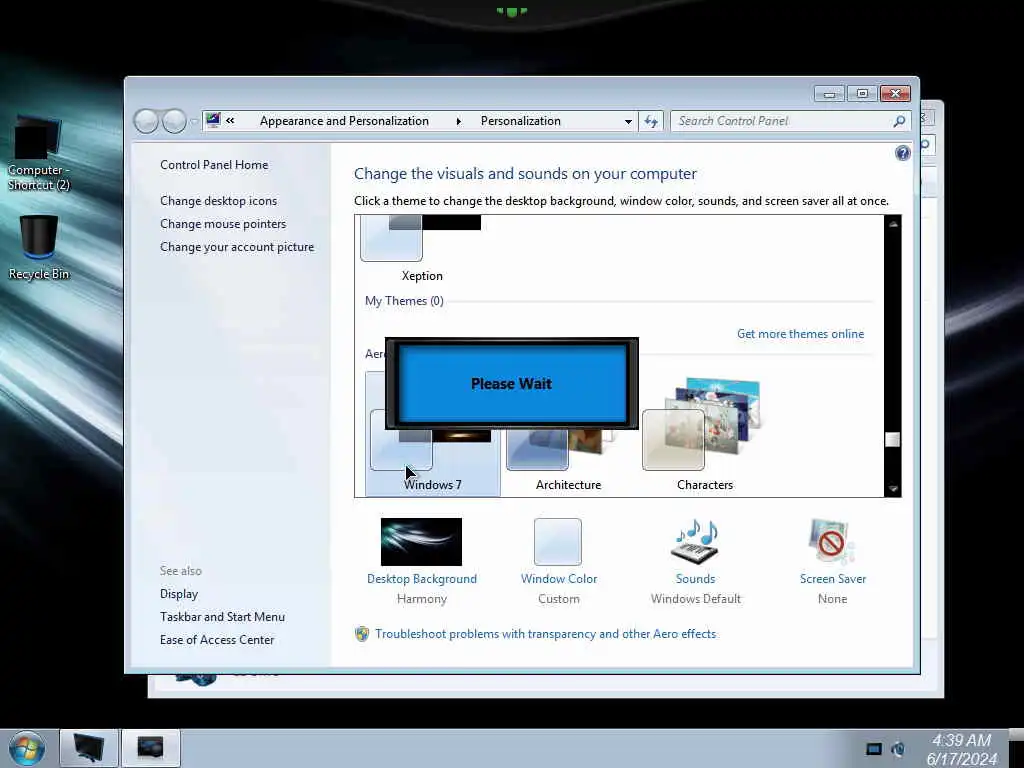Click the Desktop Background Harmony thumbnail
This screenshot has height=768, width=1024.
point(421,541)
